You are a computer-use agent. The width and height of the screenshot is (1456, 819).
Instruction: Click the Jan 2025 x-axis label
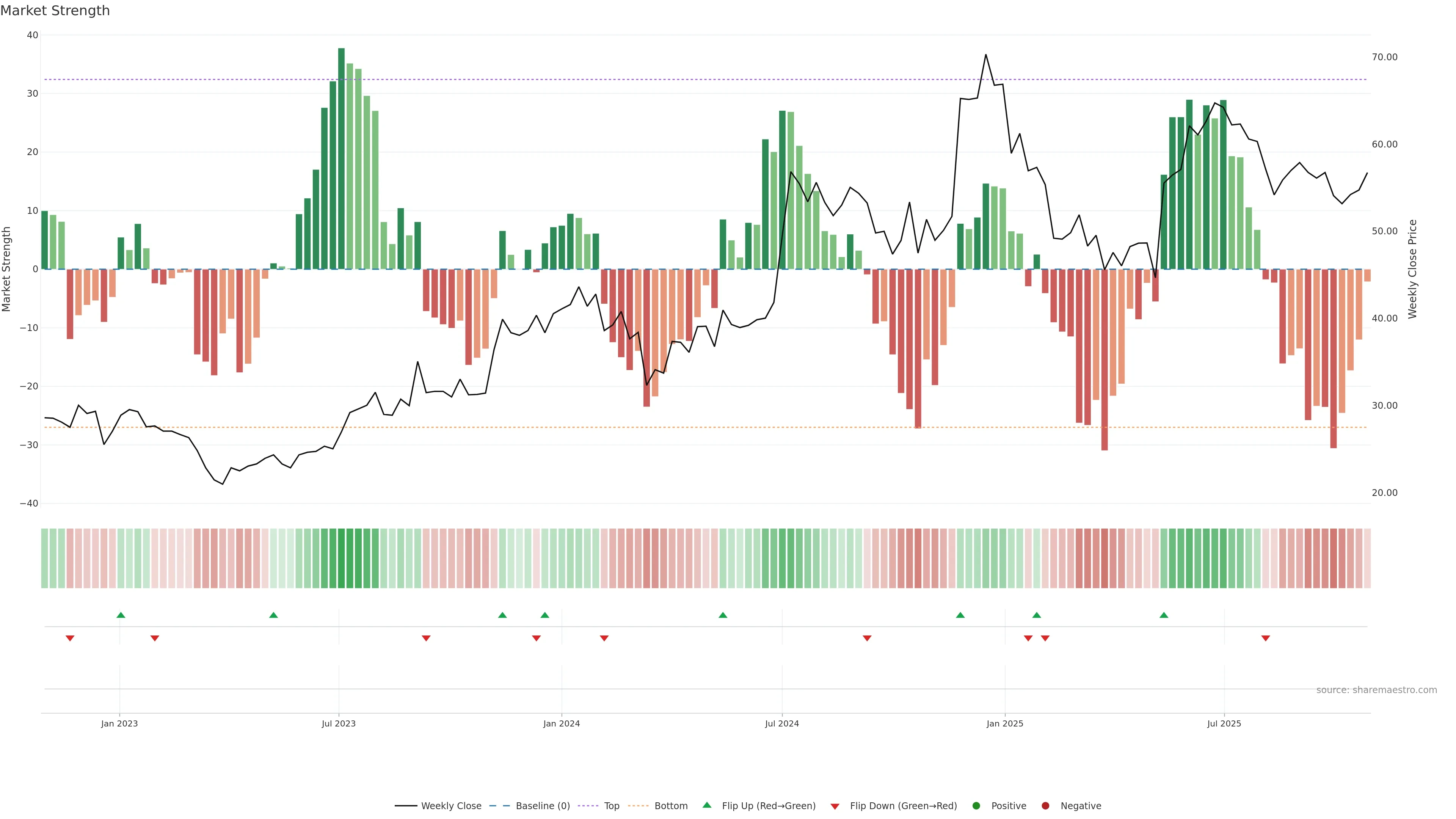(x=1004, y=723)
